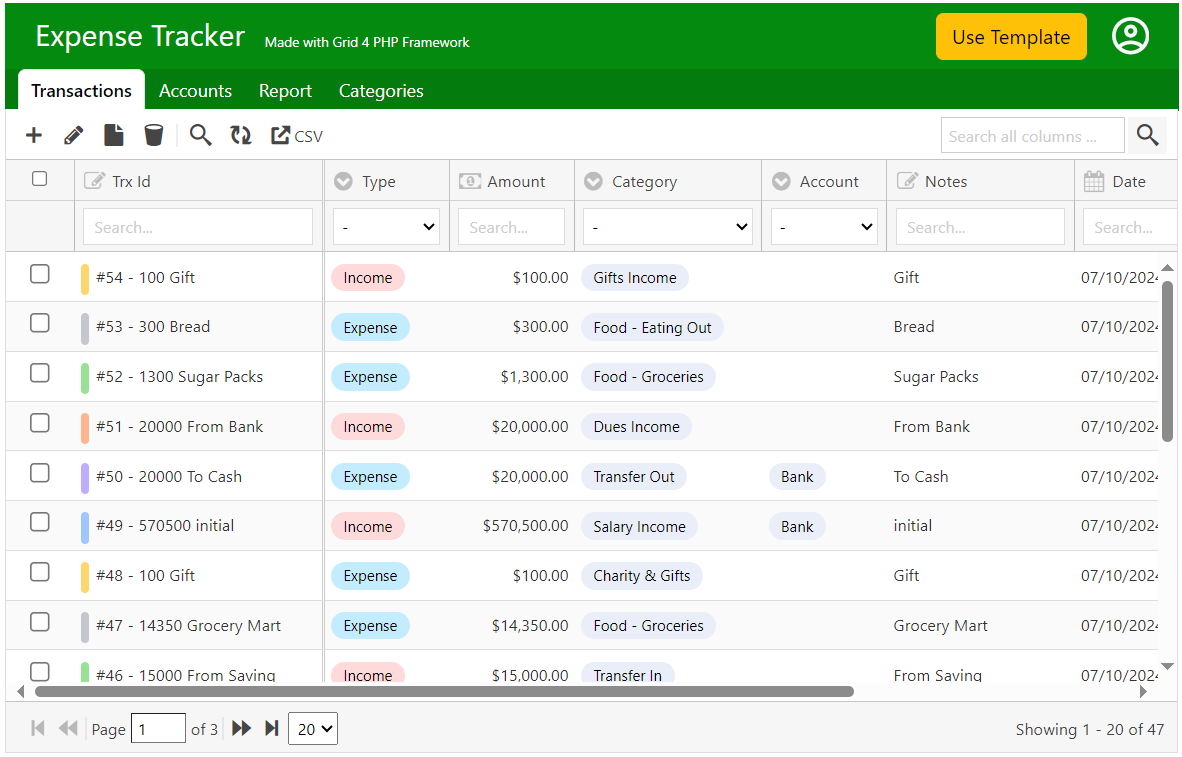Click the Food - Groceries tag for Sugar Packs

pyautogui.click(x=648, y=377)
